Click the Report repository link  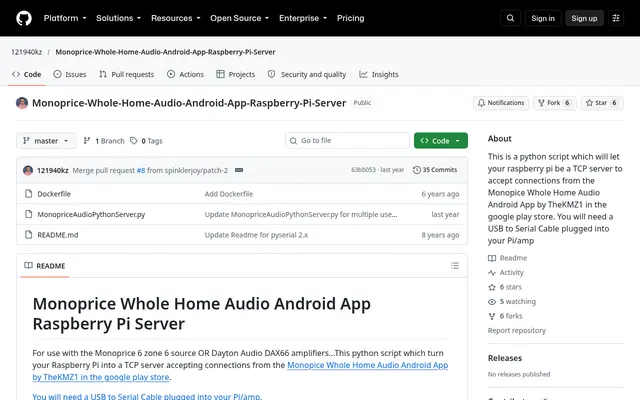tap(516, 331)
